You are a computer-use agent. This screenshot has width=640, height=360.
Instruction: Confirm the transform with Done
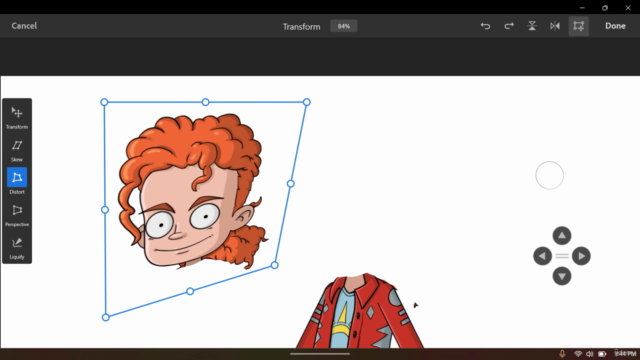coord(615,26)
